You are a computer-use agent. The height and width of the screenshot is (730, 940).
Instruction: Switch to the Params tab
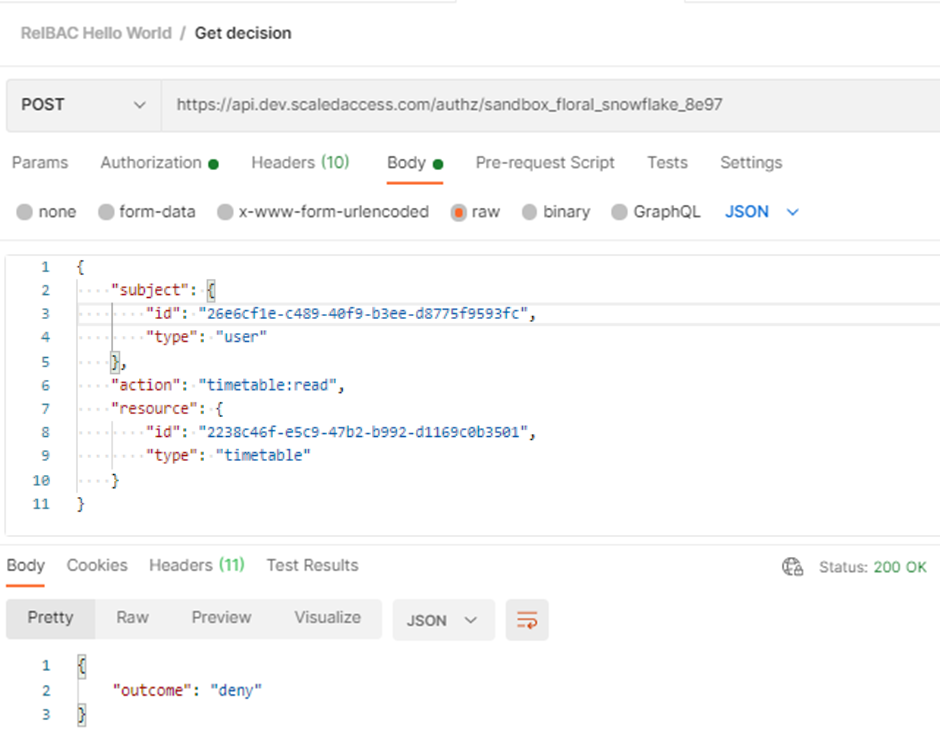[x=40, y=162]
